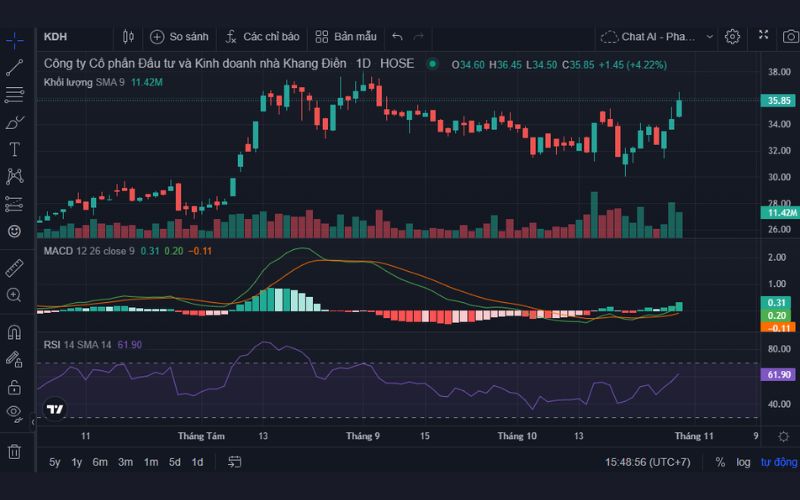Click the So sánh compare button
800x500 pixels.
point(179,37)
